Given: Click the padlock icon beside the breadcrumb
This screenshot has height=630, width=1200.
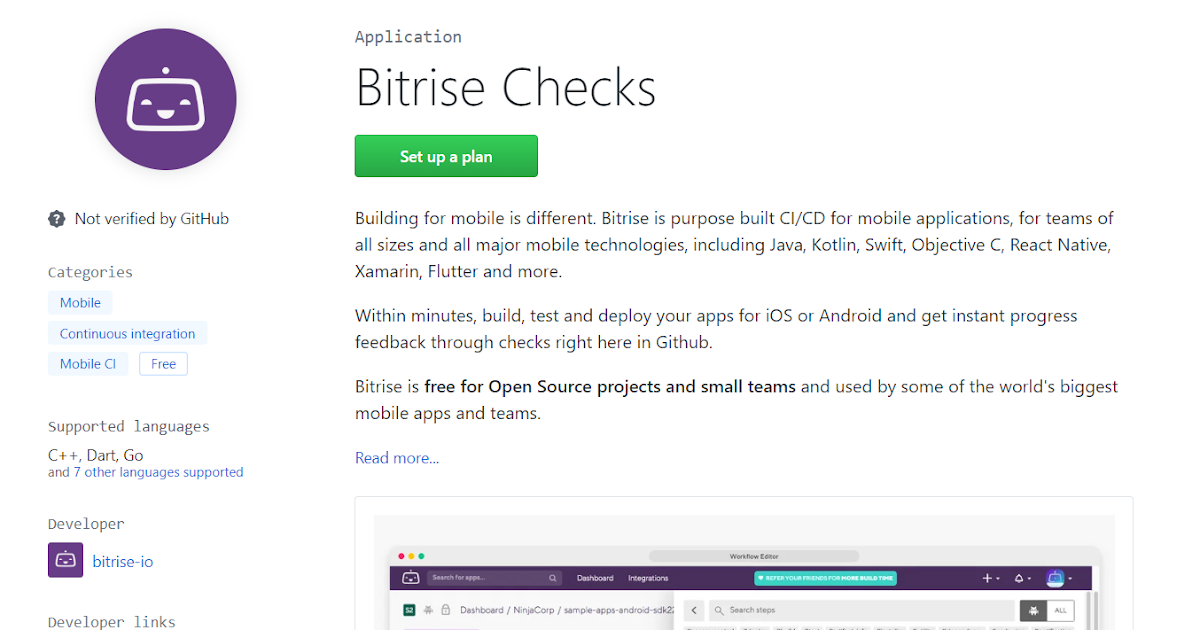Looking at the screenshot, I should point(445,609).
